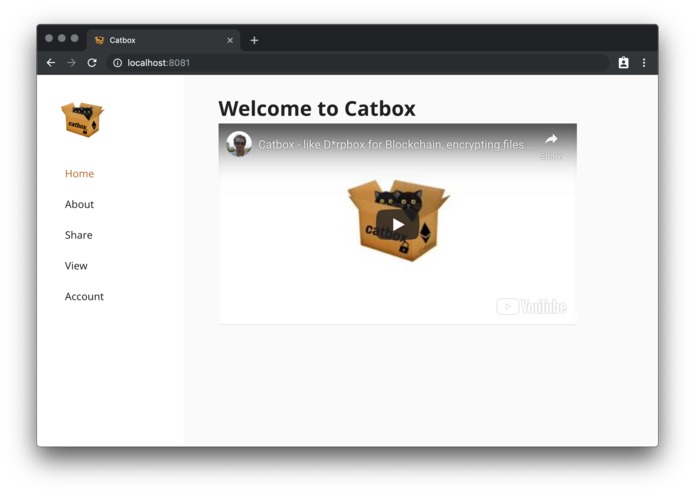
Task: Click the address bar showing localhost:8081
Action: point(357,63)
